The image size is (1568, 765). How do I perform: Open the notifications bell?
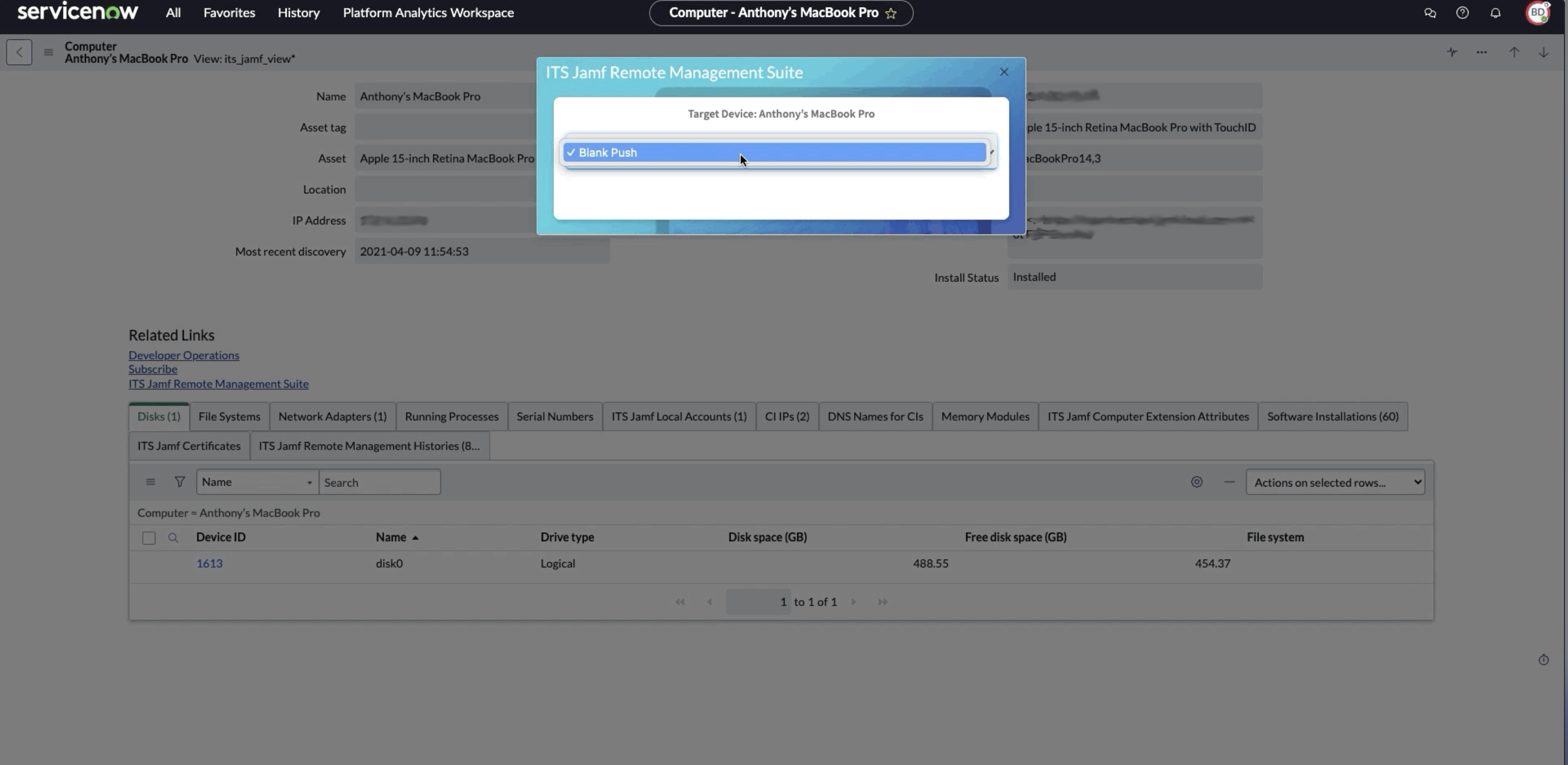1495,13
